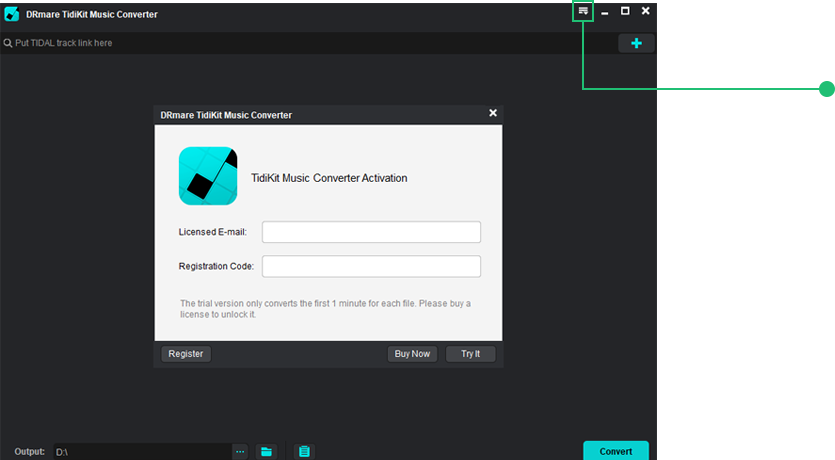Browse output path with three-dots button

[x=240, y=451]
